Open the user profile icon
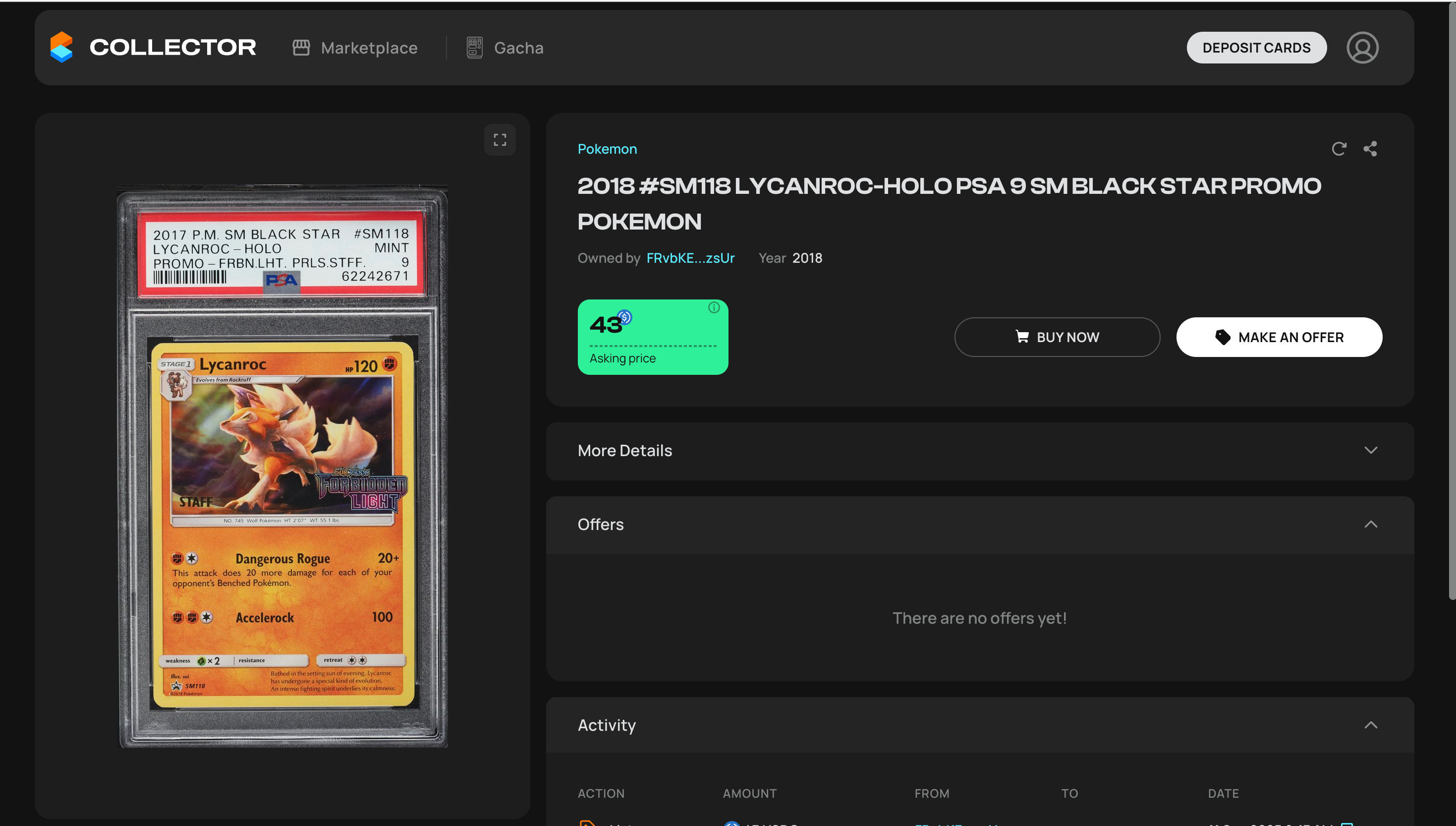1456x826 pixels. (x=1362, y=48)
